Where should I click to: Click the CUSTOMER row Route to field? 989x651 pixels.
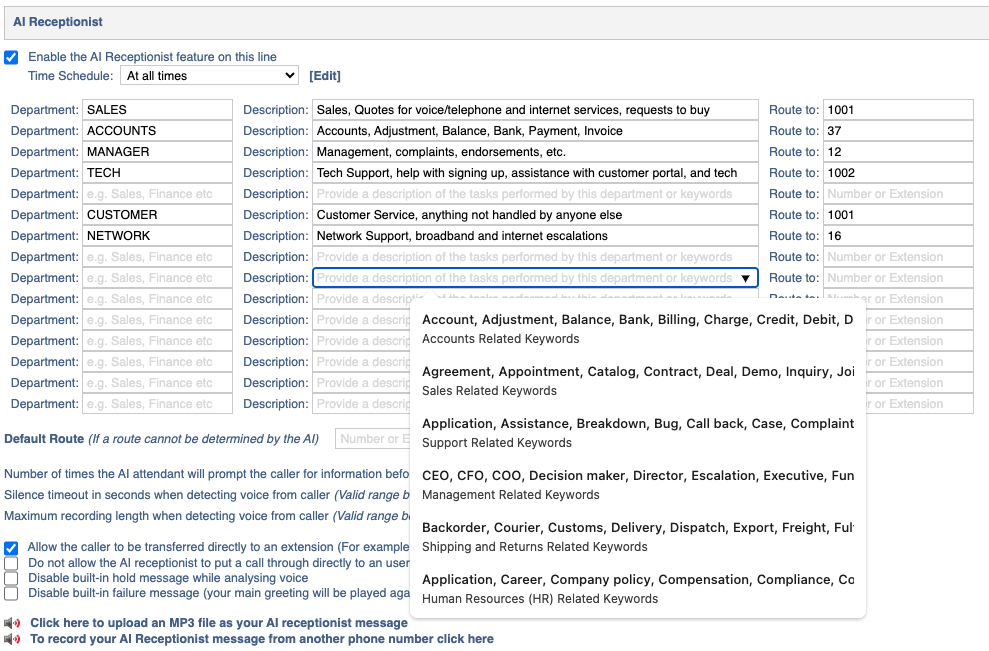click(898, 215)
